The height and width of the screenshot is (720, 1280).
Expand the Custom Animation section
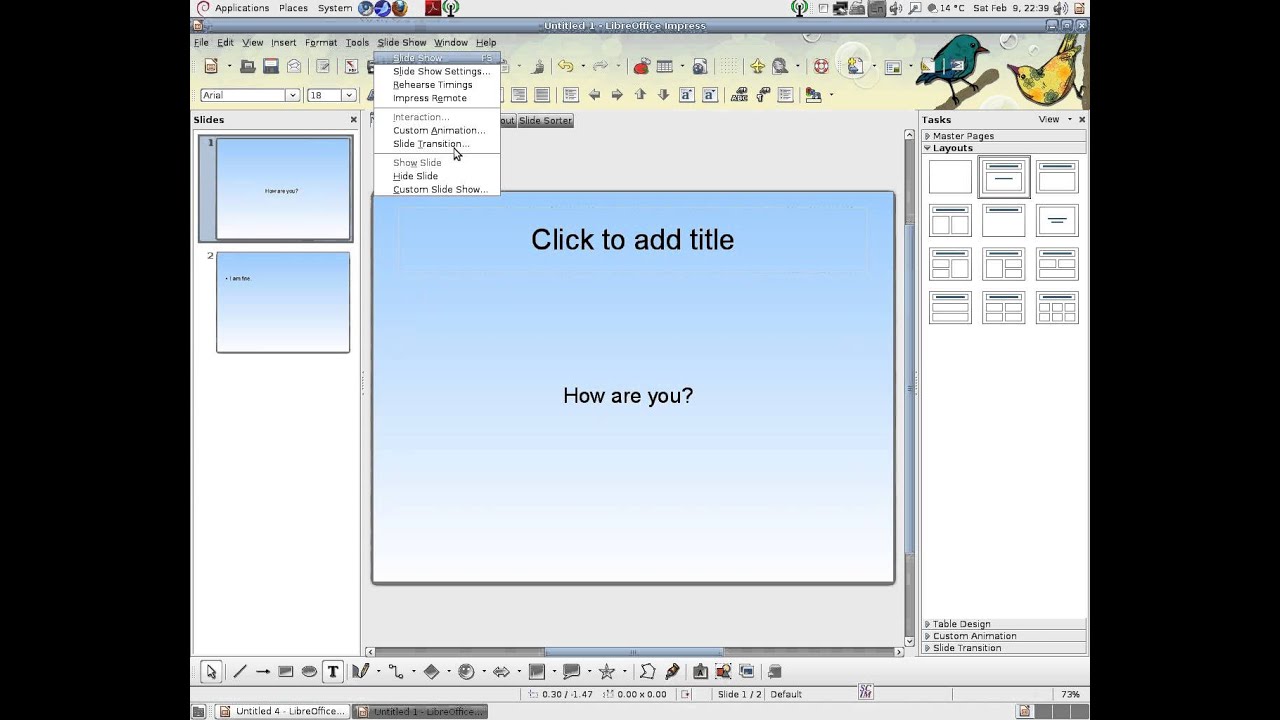1004,636
